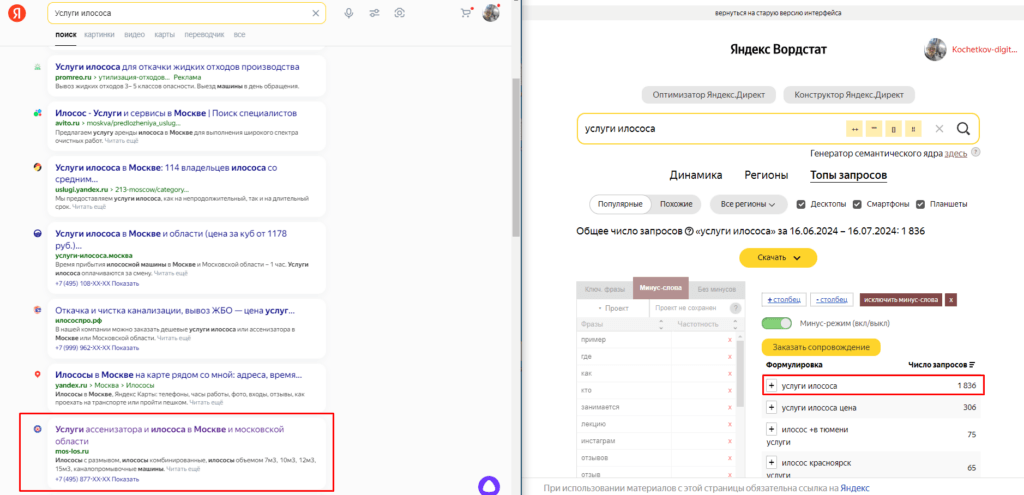Viewport: 1024px width, 495px height.
Task: Select Топы запросов tab
Action: point(848,175)
